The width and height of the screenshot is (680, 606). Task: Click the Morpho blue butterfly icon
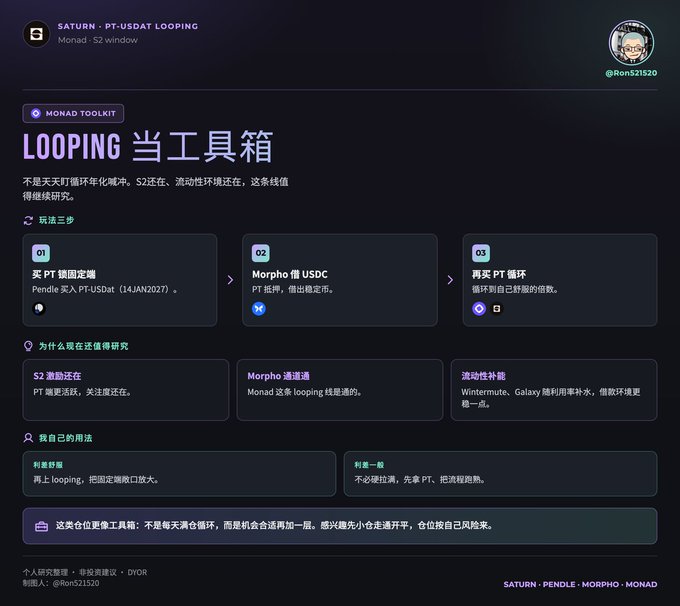[x=259, y=308]
